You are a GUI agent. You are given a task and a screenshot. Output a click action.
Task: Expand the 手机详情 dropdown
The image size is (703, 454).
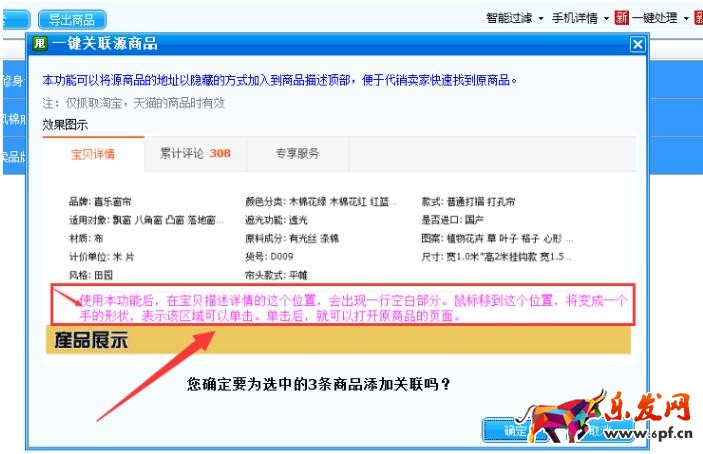click(580, 18)
